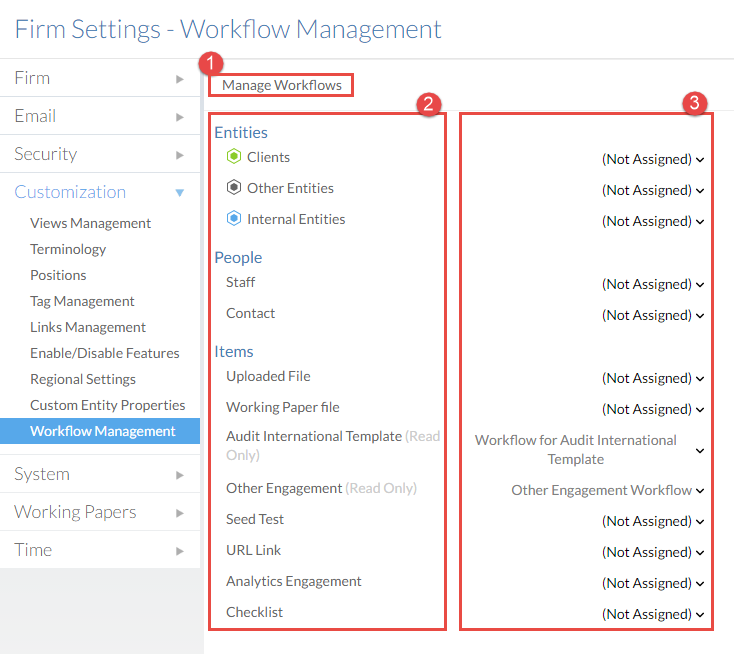Open the Clients workflow dropdown
The image size is (734, 654).
(x=652, y=159)
